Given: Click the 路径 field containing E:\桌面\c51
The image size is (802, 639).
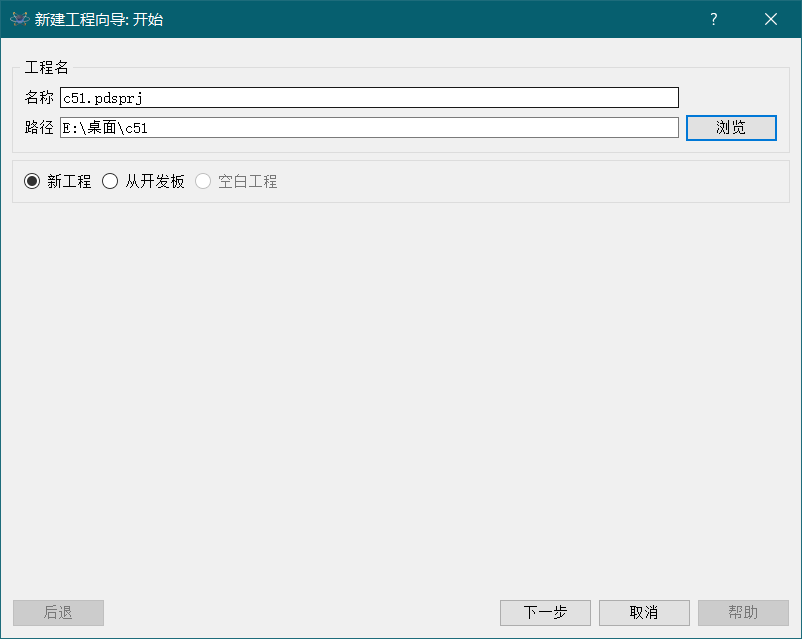Looking at the screenshot, I should point(369,127).
